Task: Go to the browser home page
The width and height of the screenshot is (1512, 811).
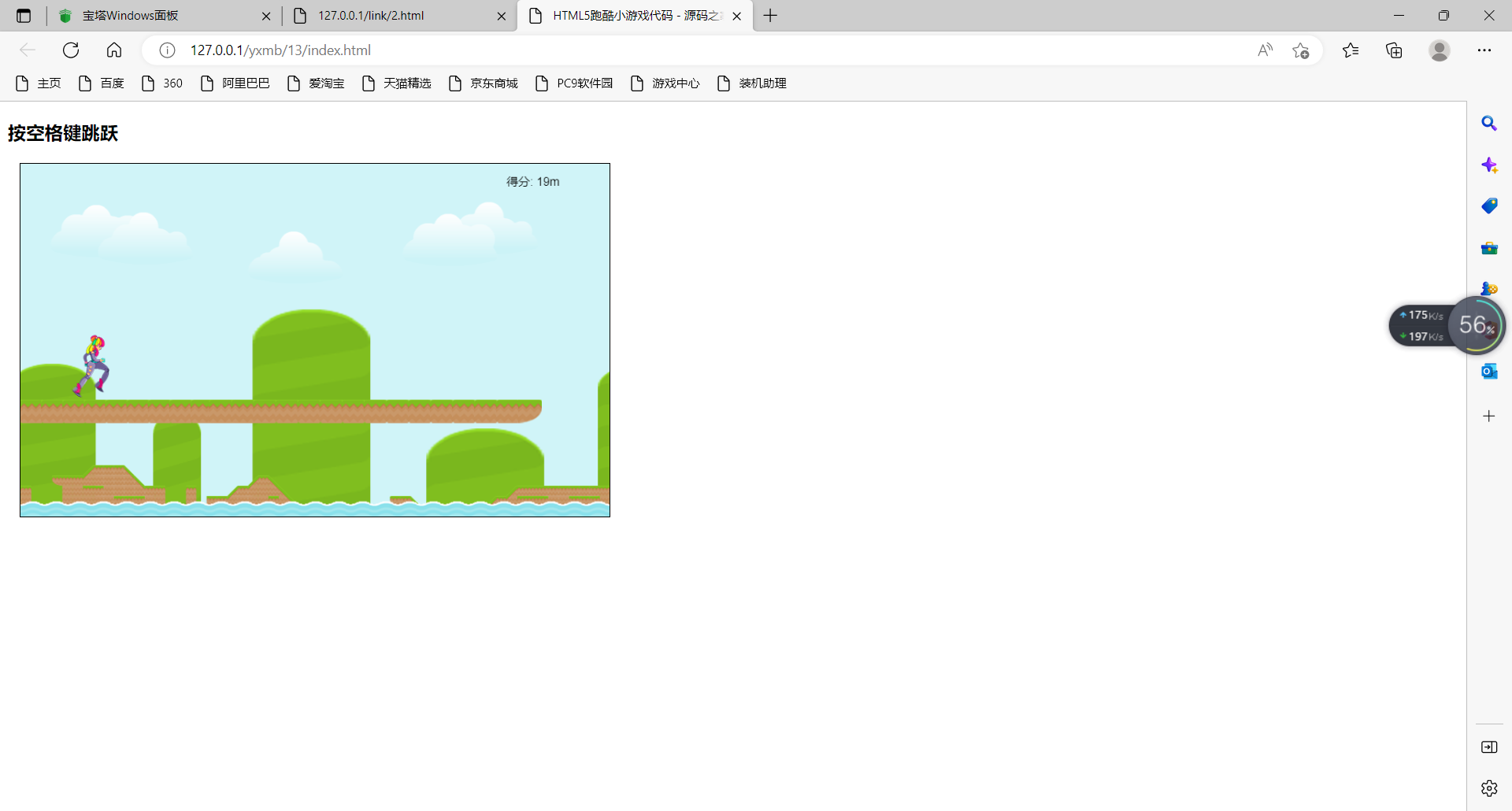Action: point(114,50)
